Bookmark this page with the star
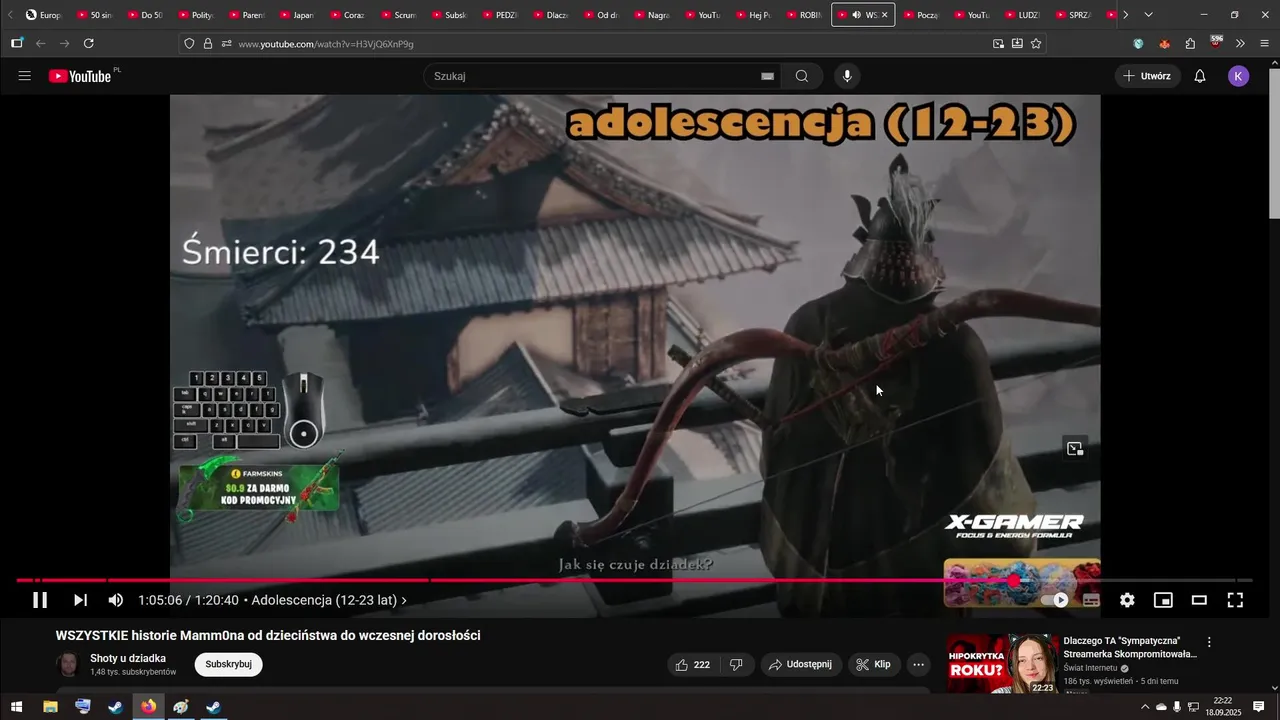Viewport: 1280px width, 720px height. tap(1036, 44)
